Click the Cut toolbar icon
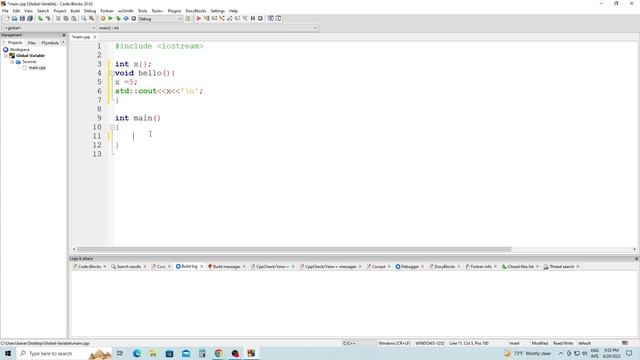 [x=58, y=18]
